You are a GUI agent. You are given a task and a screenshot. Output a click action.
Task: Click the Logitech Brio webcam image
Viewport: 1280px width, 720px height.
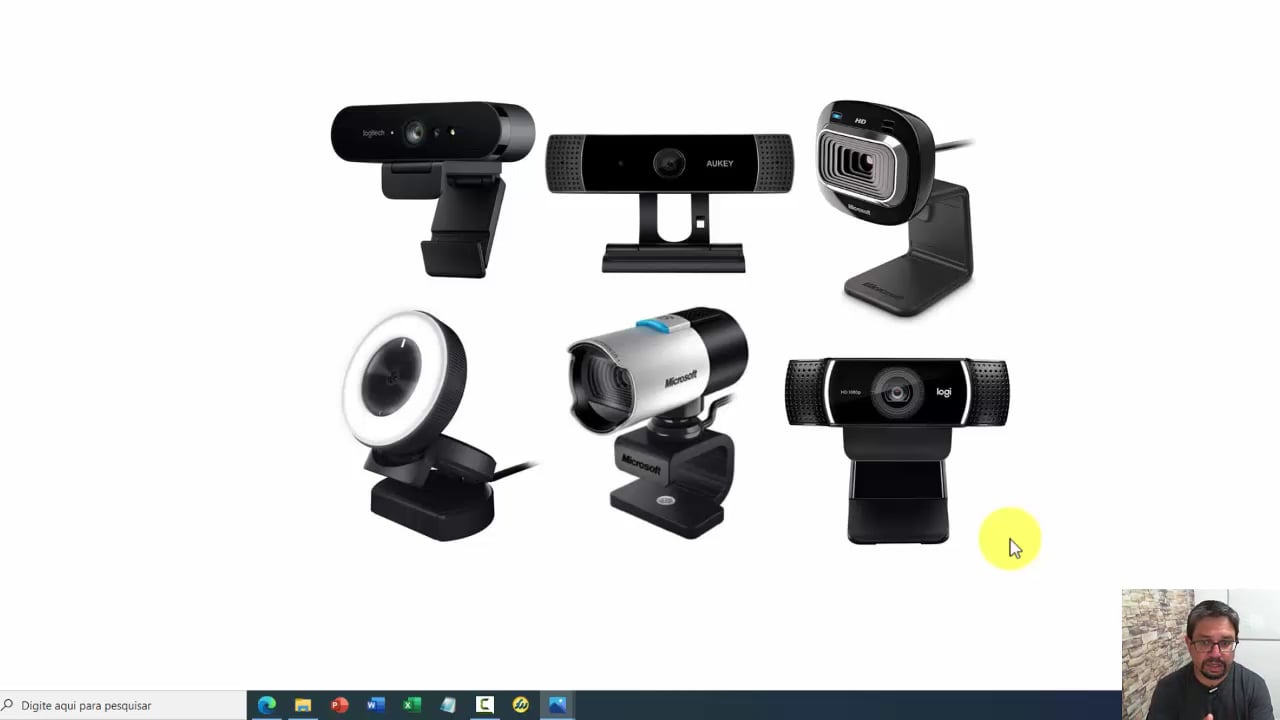coord(433,189)
